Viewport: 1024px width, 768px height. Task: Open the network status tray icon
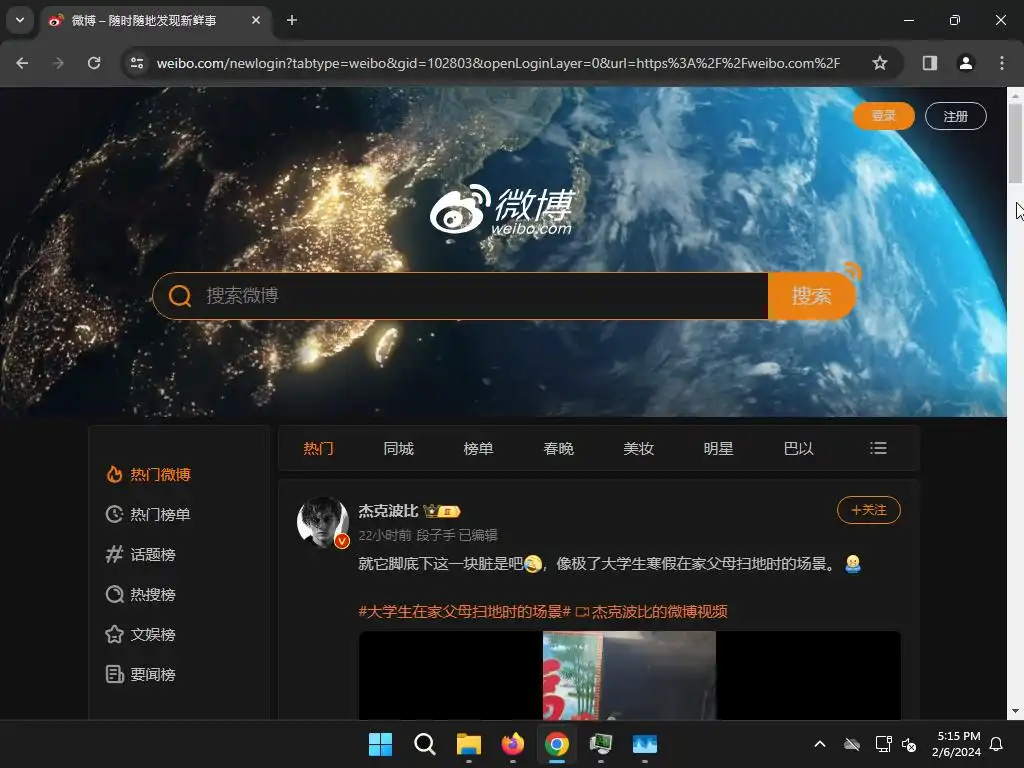coord(884,744)
